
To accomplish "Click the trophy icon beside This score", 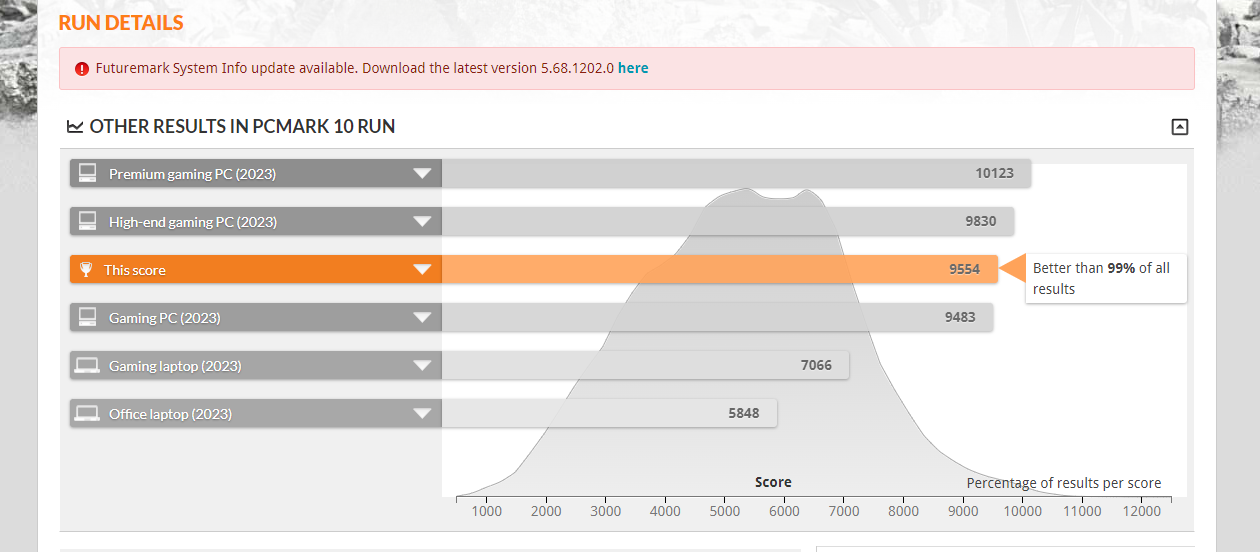I will point(86,269).
